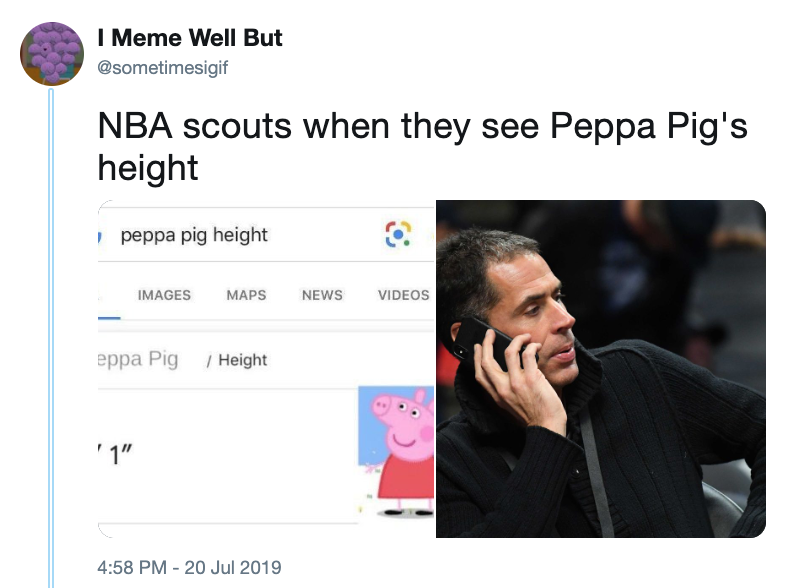Screen dimensions: 802x588
Task: Select the NEWS tab
Action: 322,295
